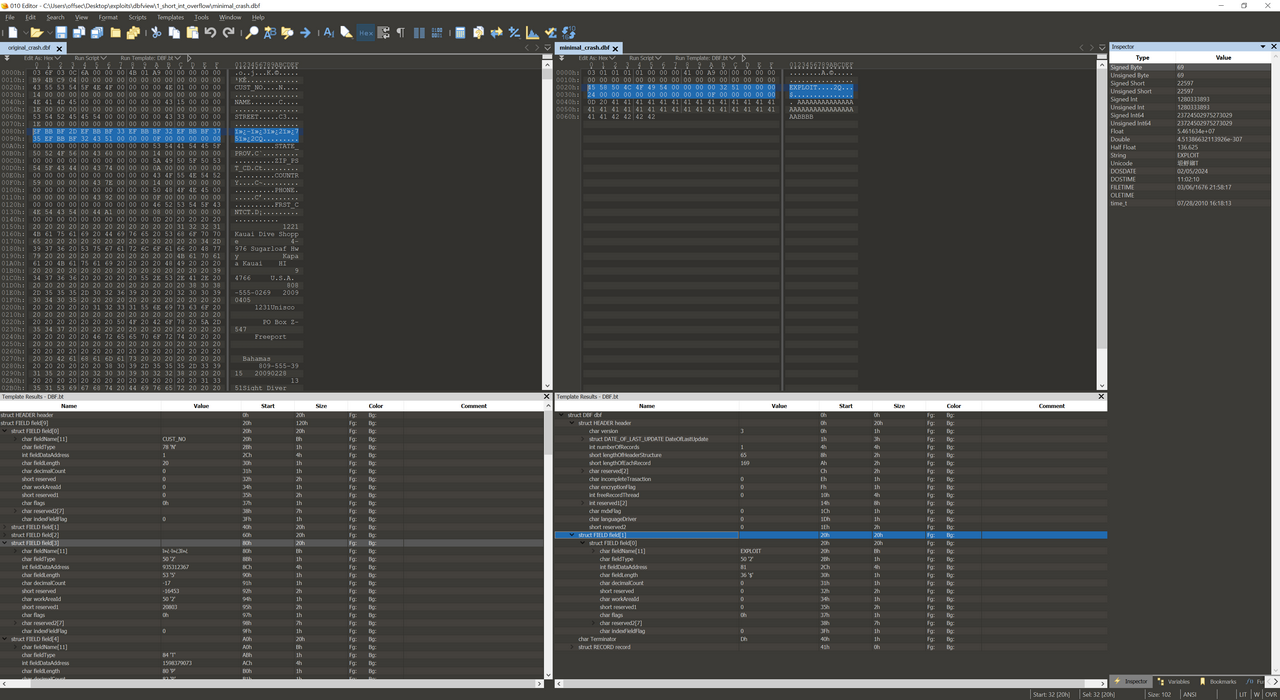1280x700 pixels.
Task: Click the Goto arrow icon
Action: click(305, 33)
